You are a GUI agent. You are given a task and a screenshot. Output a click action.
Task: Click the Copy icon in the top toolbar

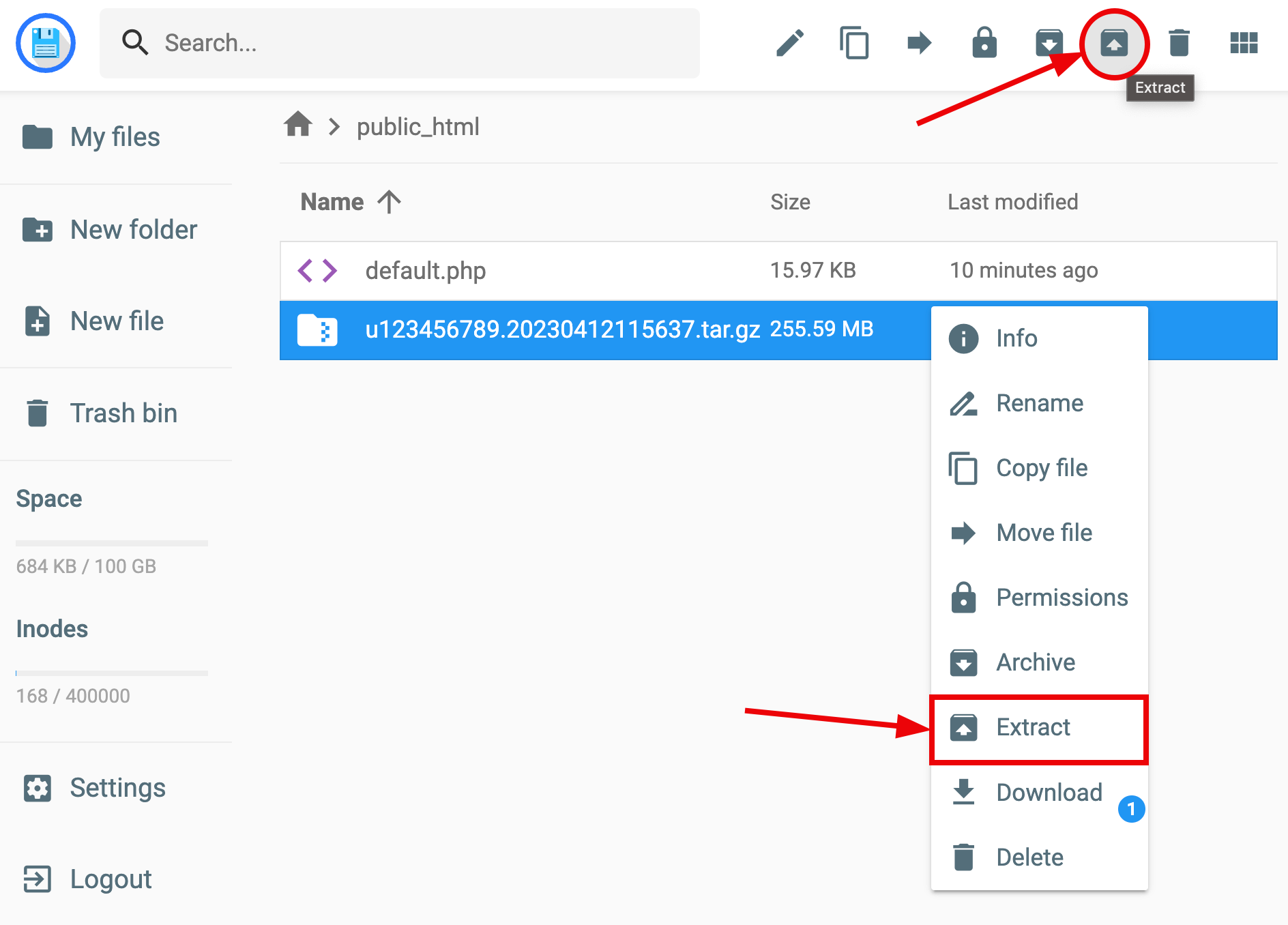coord(854,43)
